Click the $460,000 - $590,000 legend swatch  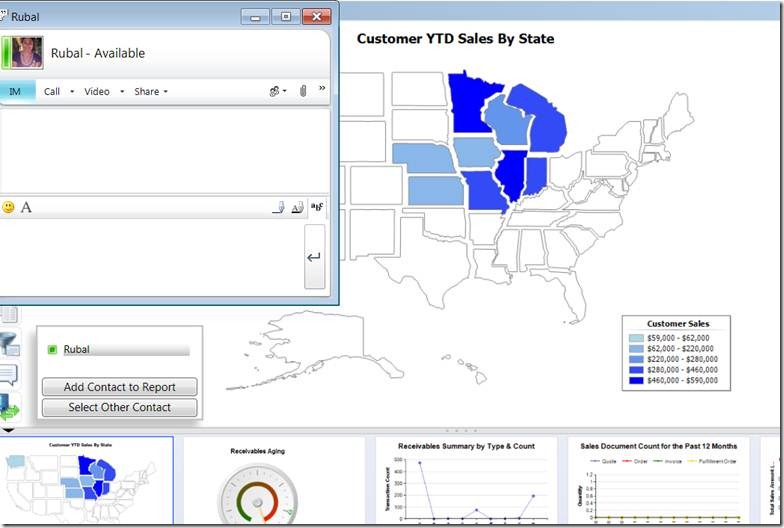click(636, 380)
